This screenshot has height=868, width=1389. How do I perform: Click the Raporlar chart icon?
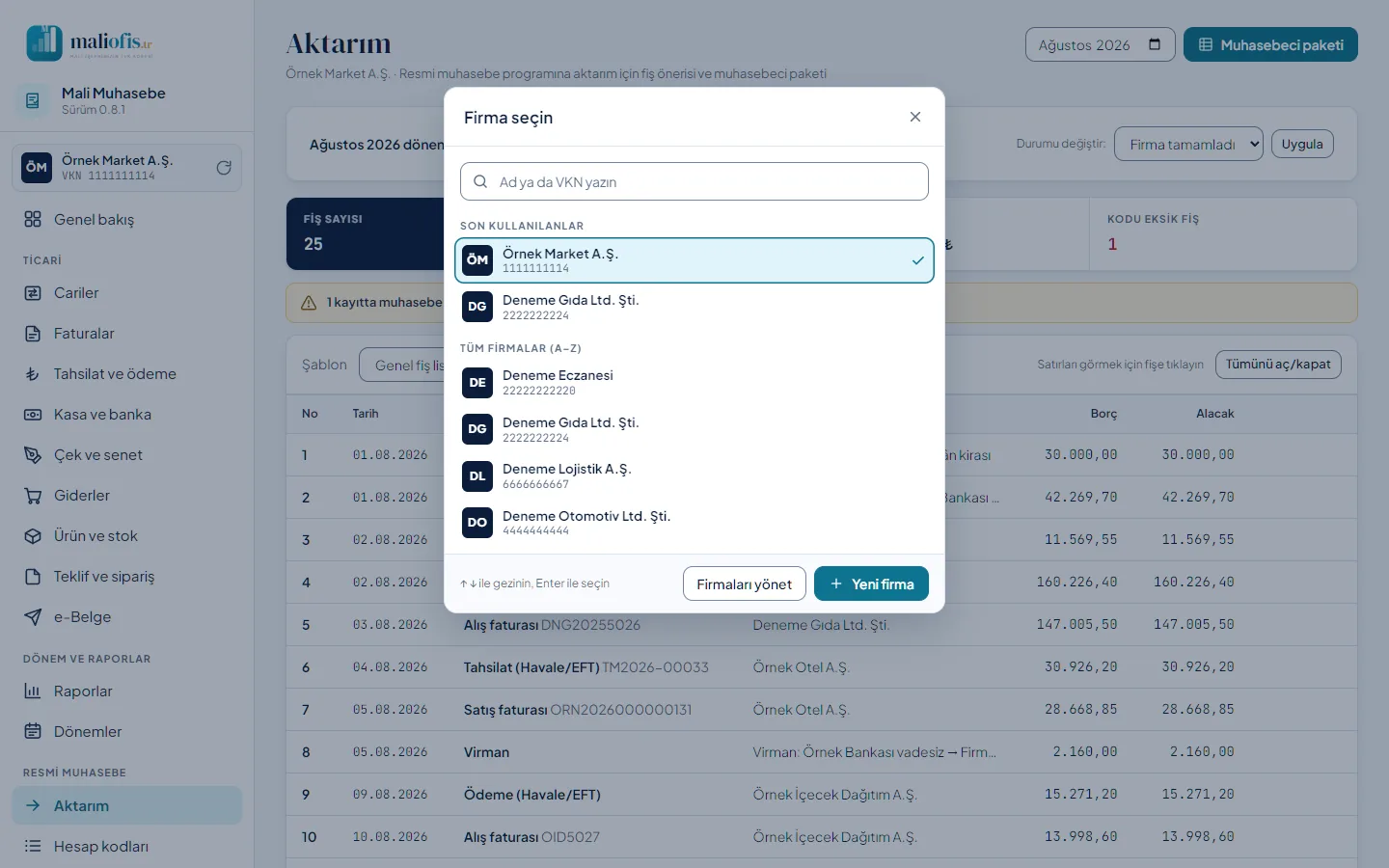point(33,692)
